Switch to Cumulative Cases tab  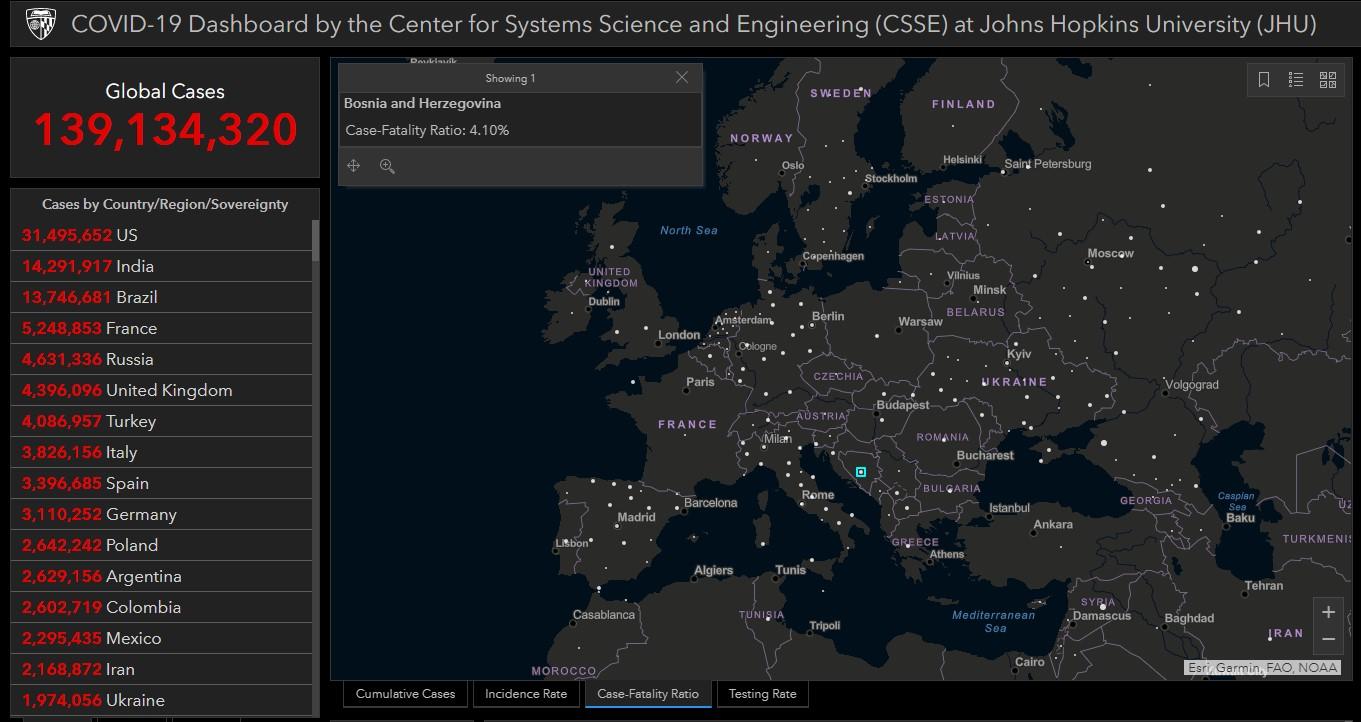(x=405, y=694)
